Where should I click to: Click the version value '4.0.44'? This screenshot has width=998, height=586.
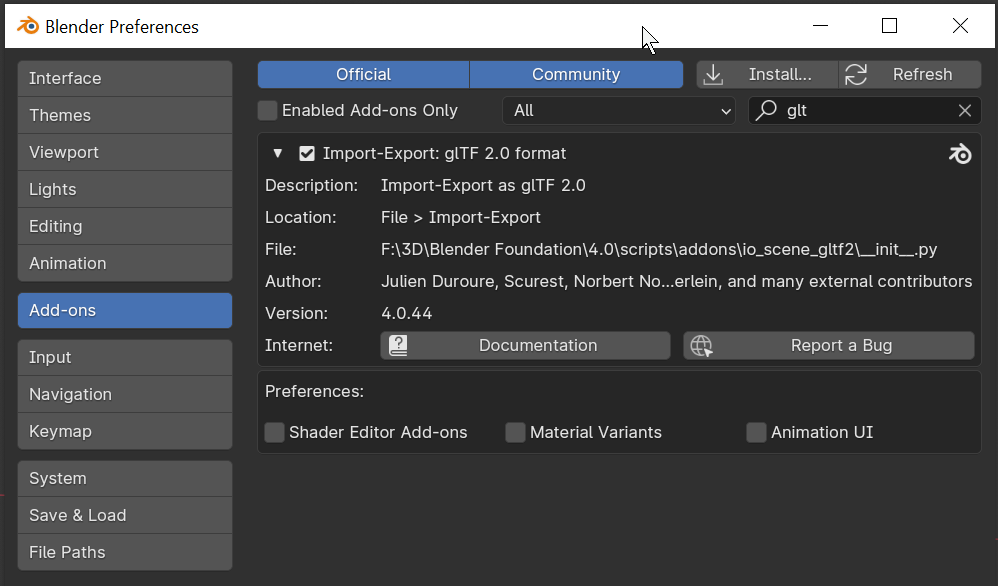[407, 313]
